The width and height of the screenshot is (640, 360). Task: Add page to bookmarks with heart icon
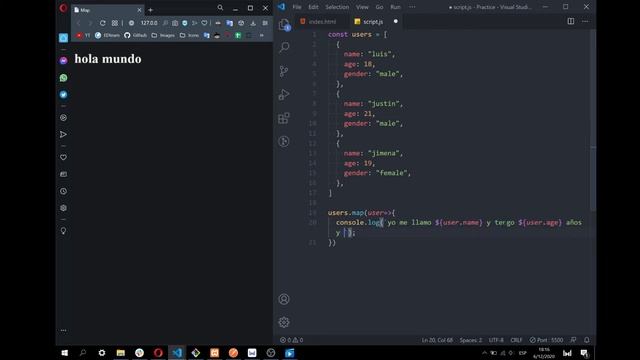pyautogui.click(x=204, y=23)
